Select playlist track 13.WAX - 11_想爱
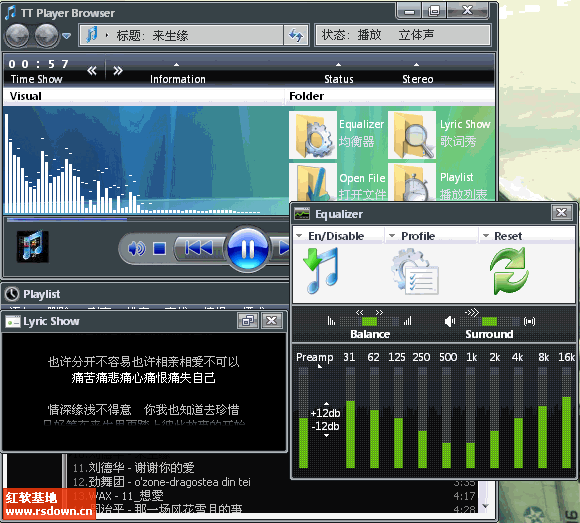The height and width of the screenshot is (523, 580). [118, 496]
